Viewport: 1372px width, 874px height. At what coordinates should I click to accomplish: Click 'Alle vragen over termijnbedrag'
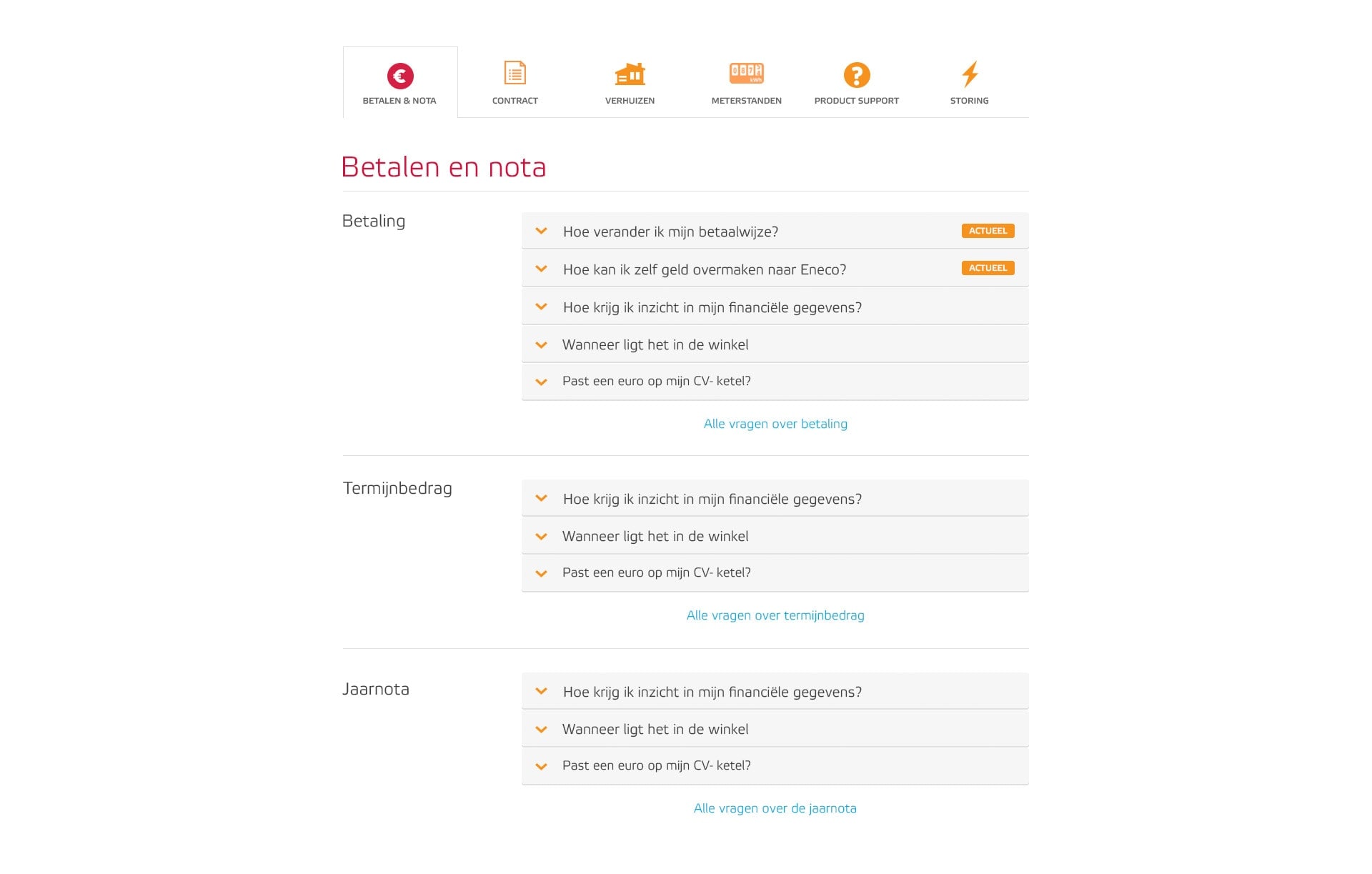point(775,615)
